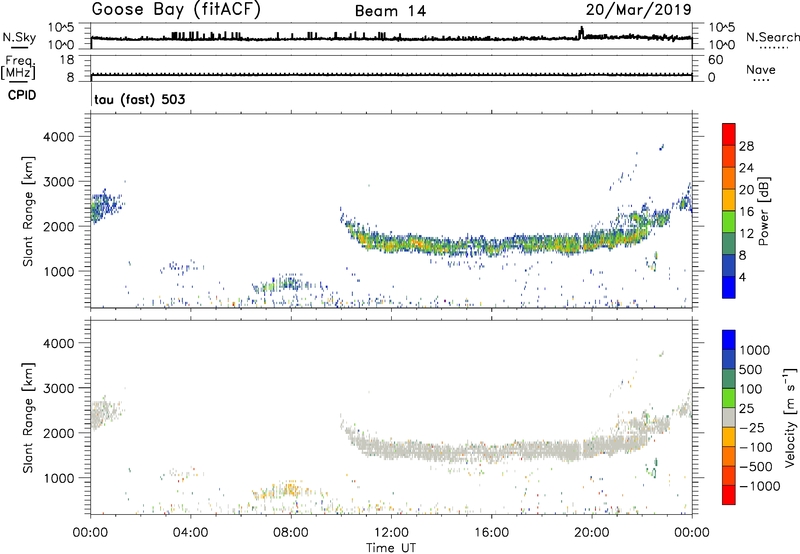This screenshot has width=800, height=554.
Task: Click the '18' frequency axis tick label
Action: click(x=67, y=60)
